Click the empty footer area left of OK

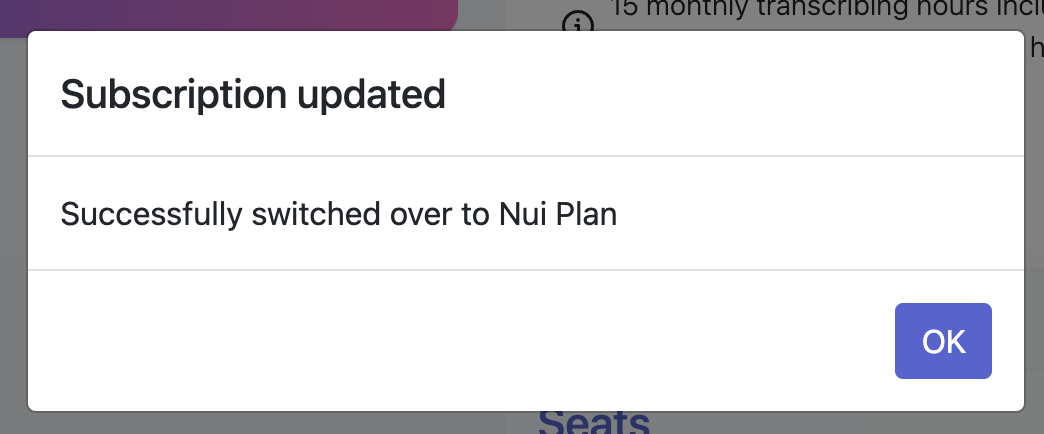click(x=459, y=341)
